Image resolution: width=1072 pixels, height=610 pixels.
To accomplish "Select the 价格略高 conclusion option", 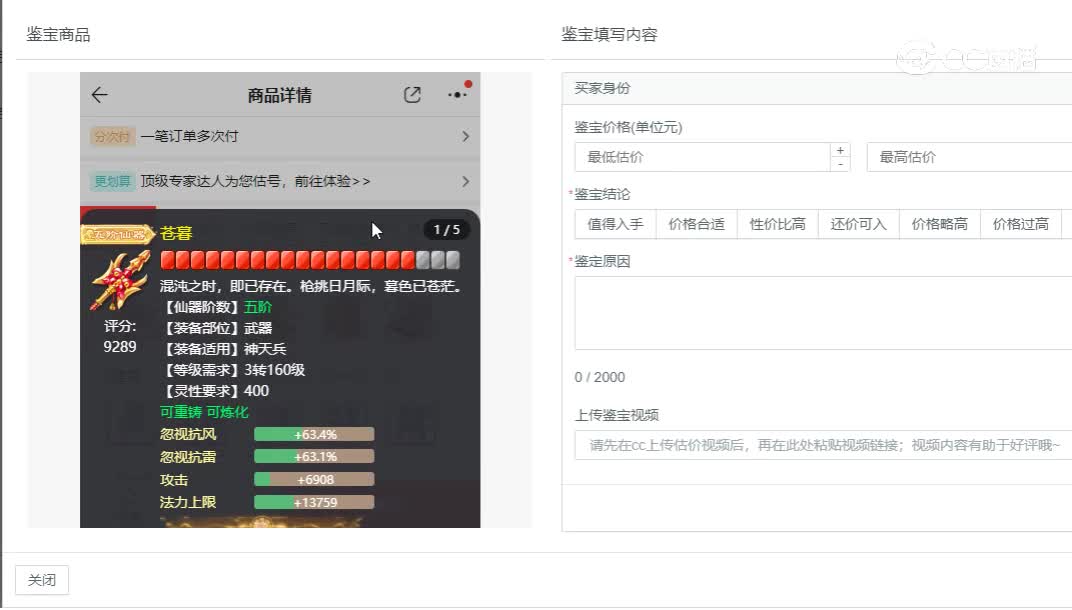I will [939, 224].
